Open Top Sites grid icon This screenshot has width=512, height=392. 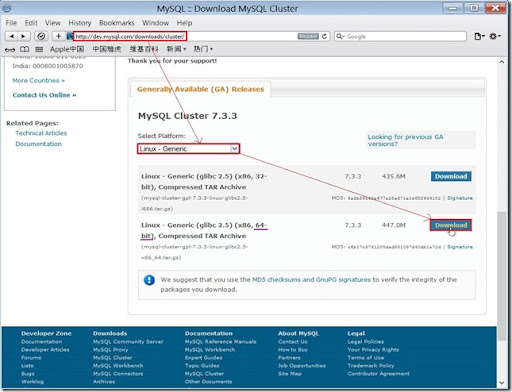click(39, 49)
